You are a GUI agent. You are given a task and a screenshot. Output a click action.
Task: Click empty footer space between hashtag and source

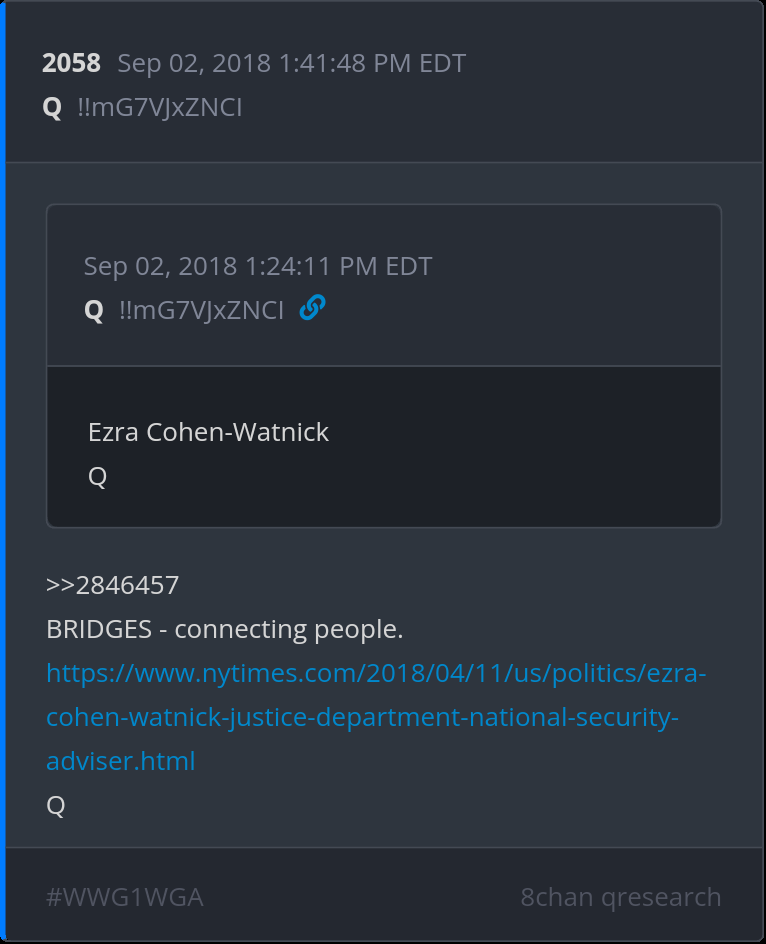360,897
